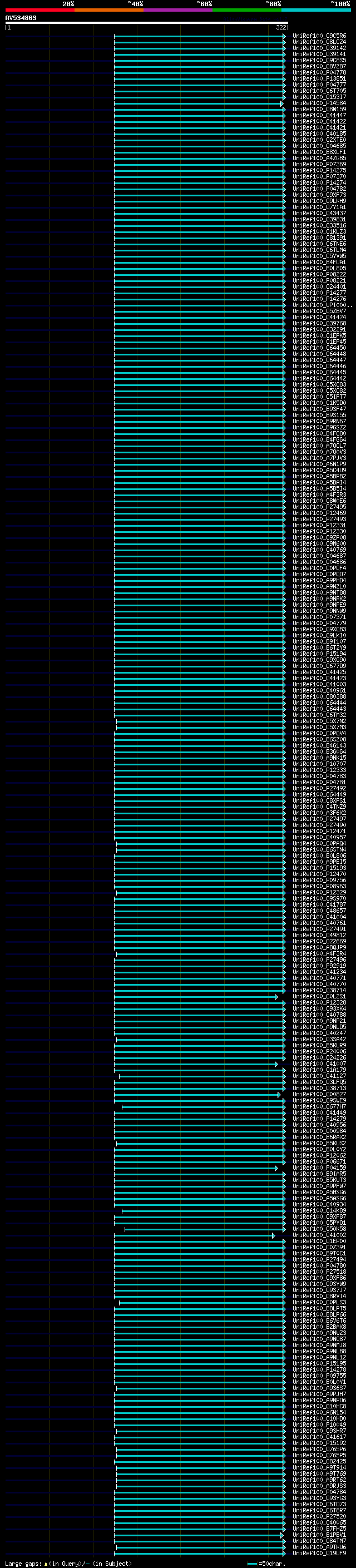Click the purple ~60% identity legend segment
This screenshot has height=1568, width=356.
pos(177,10)
